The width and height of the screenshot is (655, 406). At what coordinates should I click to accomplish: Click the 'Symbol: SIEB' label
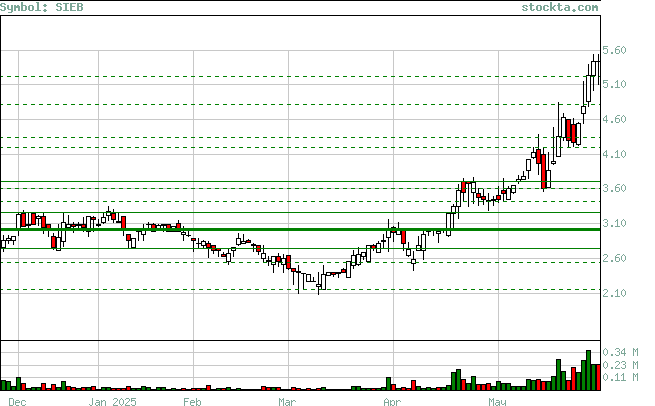(x=42, y=7)
